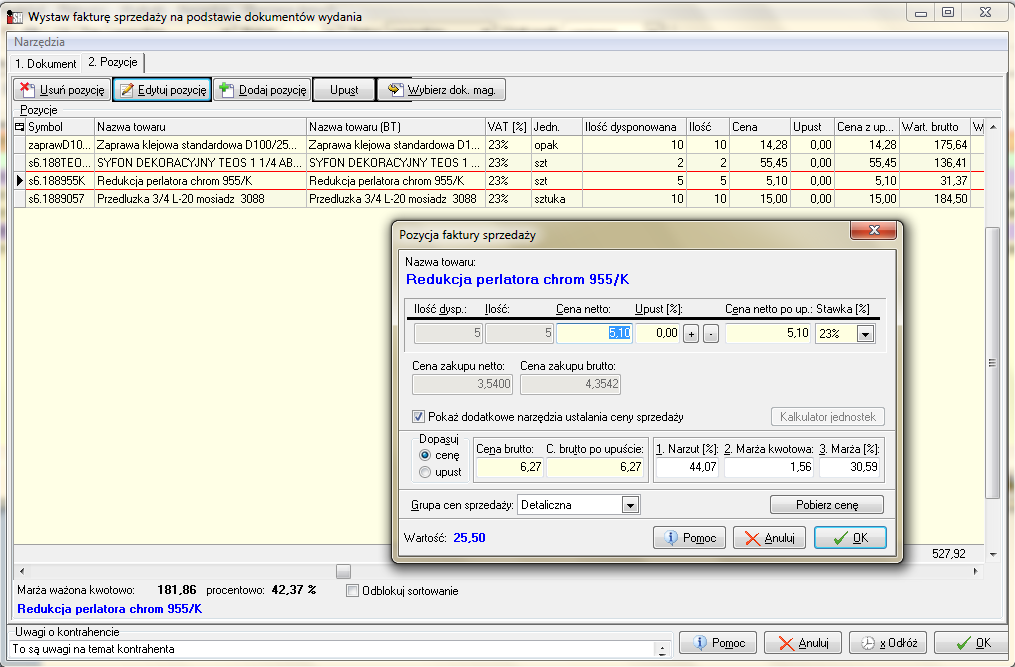The width and height of the screenshot is (1015, 667).
Task: Click the red X icon on dialog Anuluj
Action: click(x=752, y=538)
